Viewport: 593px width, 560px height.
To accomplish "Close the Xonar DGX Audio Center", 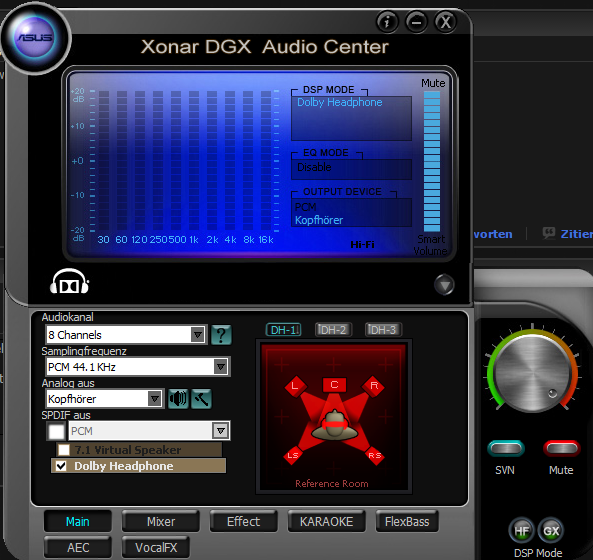I will [446, 22].
